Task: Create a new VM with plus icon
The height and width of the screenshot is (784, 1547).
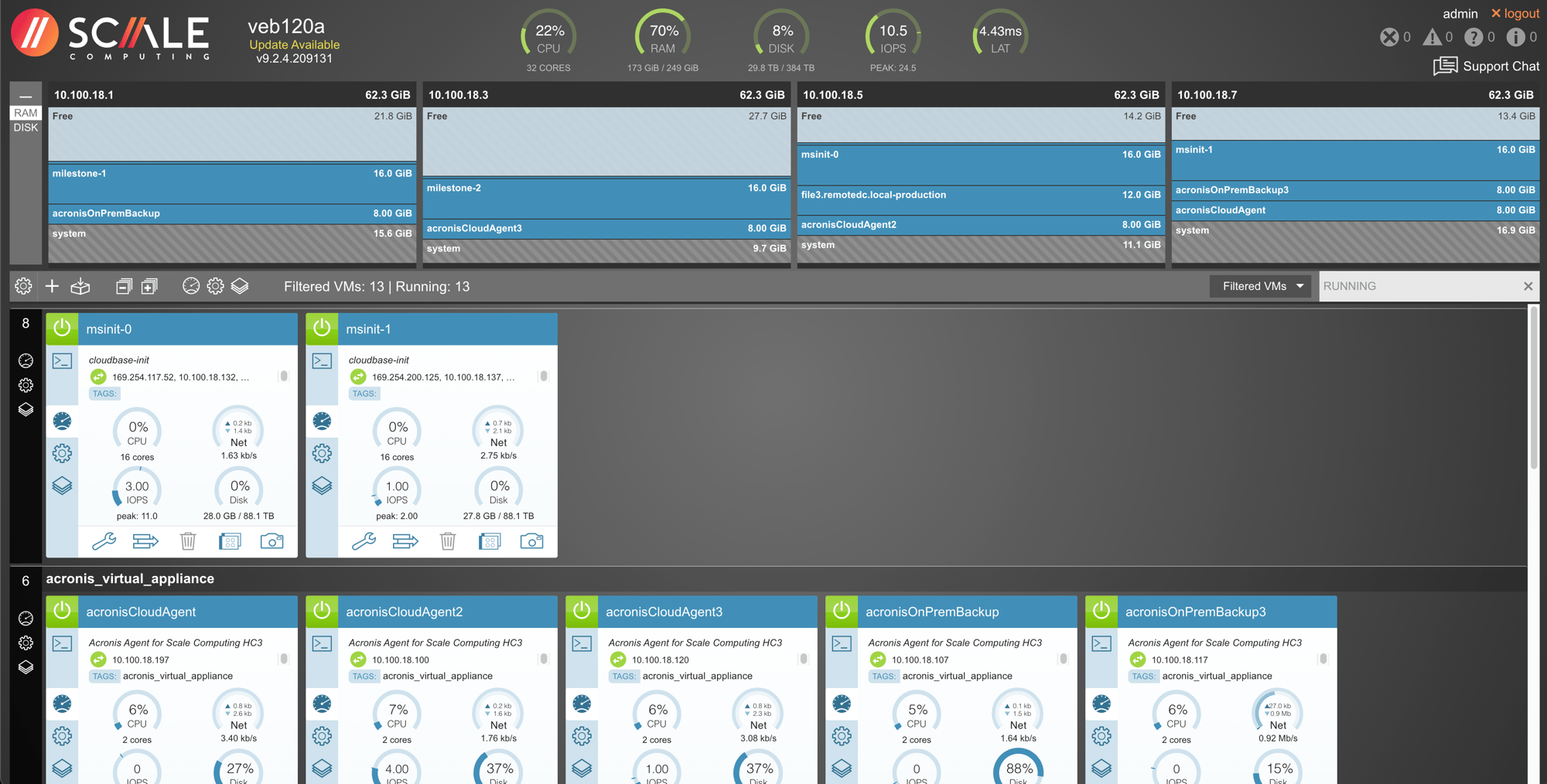Action: click(52, 286)
